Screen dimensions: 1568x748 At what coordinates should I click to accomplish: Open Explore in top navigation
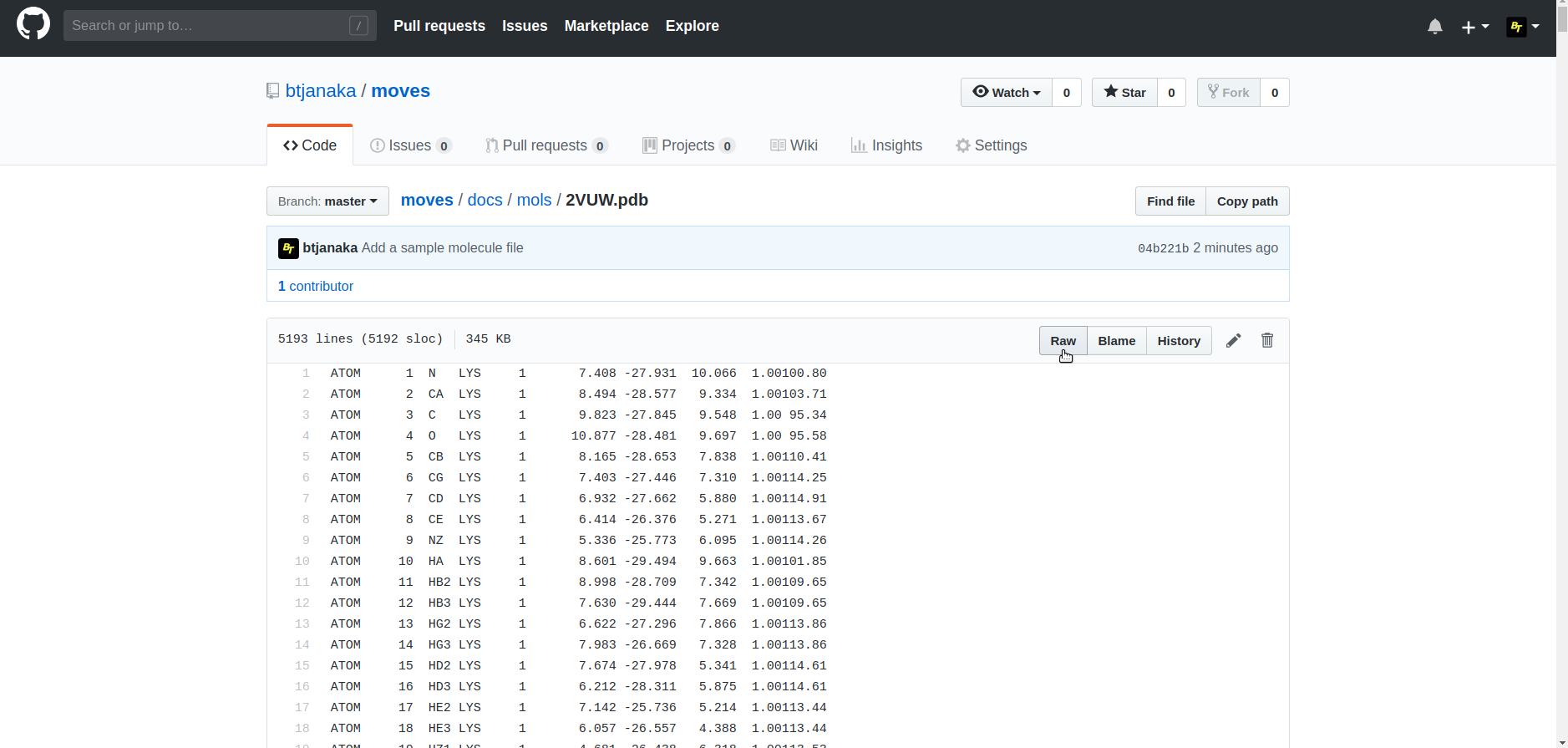(x=693, y=26)
